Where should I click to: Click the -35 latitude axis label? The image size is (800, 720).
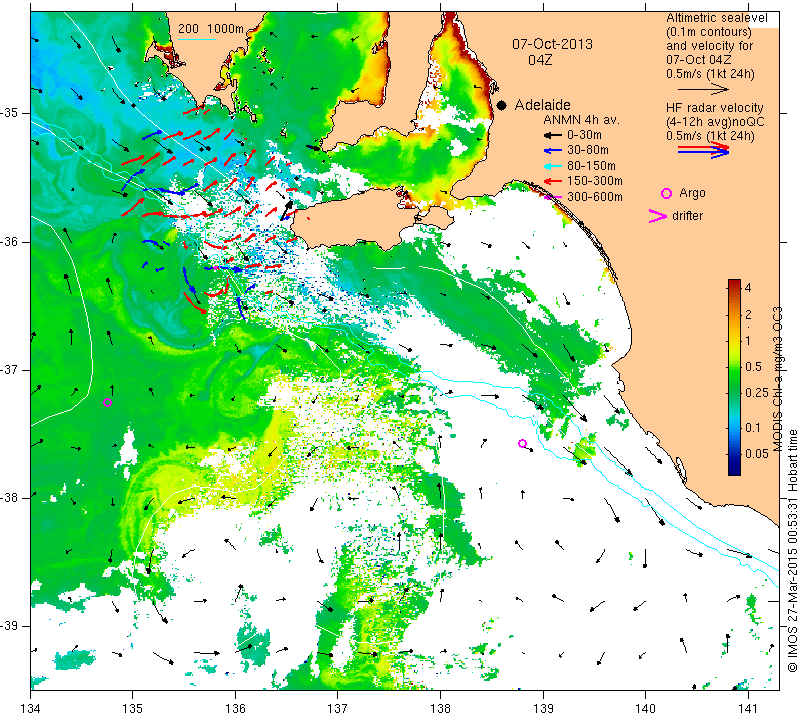pos(9,113)
